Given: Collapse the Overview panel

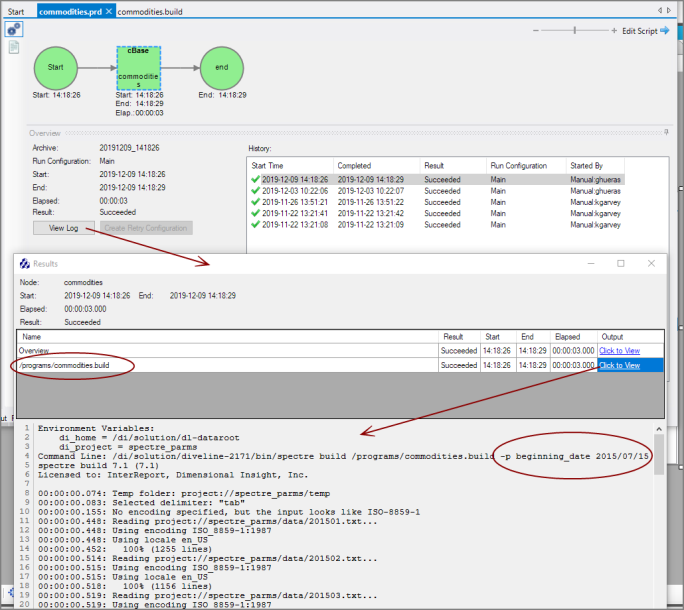Looking at the screenshot, I should click(x=666, y=132).
